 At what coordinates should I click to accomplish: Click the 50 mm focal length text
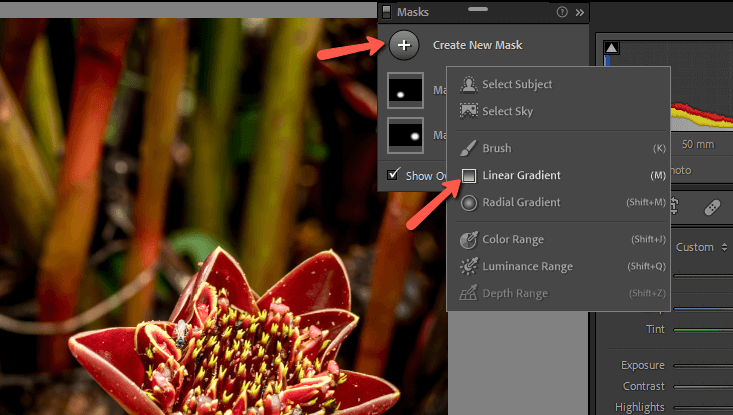698,144
